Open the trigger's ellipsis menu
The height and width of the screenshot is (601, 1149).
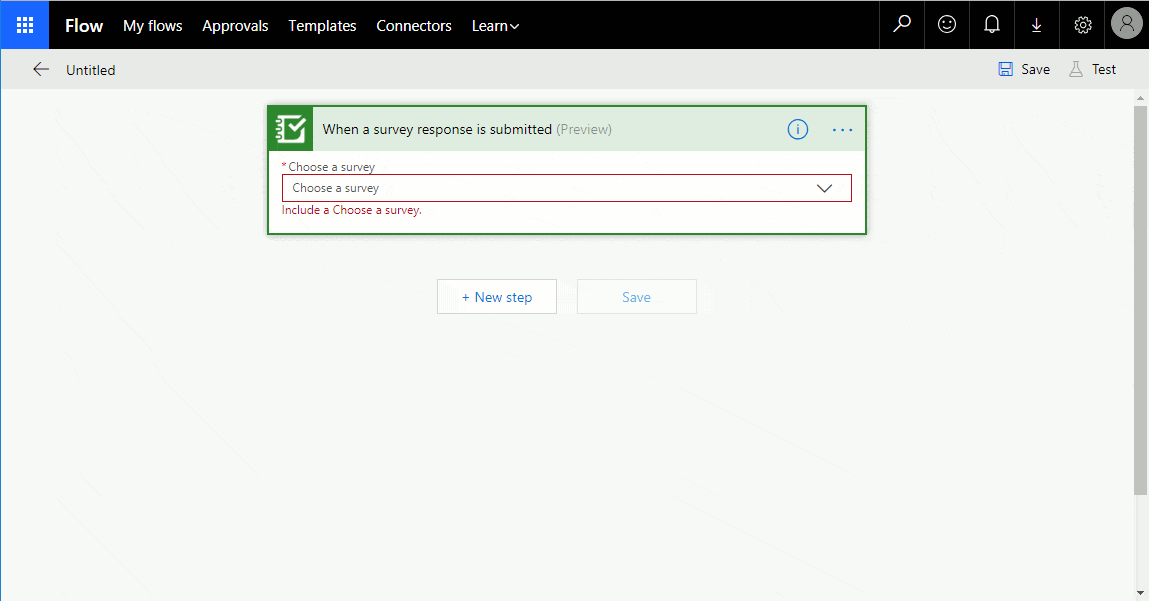(x=842, y=130)
